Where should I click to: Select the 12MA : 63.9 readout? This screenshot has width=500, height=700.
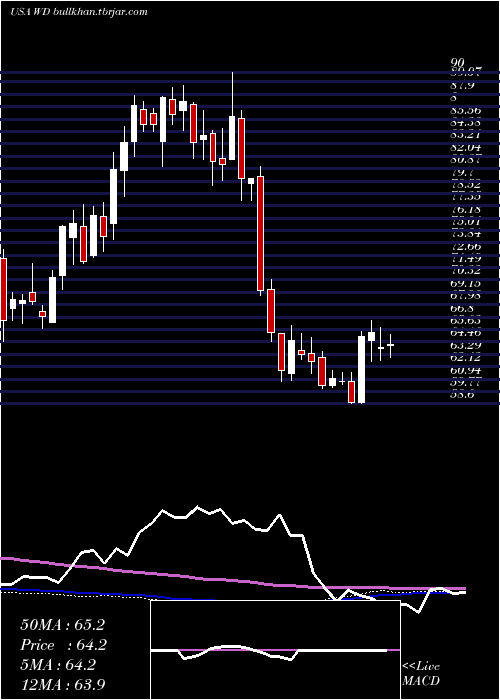[x=63, y=685]
